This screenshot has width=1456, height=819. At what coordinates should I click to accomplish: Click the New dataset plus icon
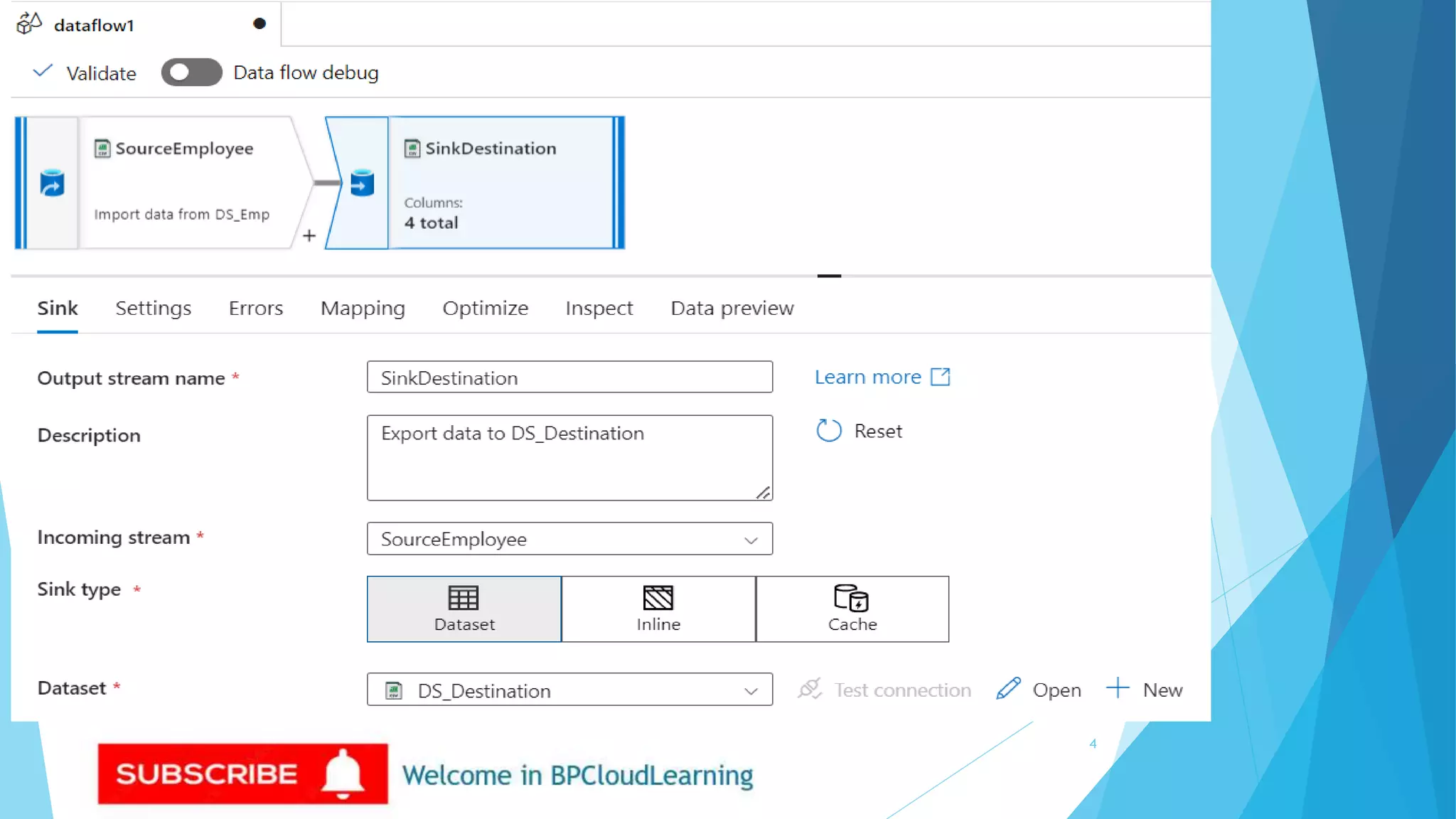click(1118, 688)
